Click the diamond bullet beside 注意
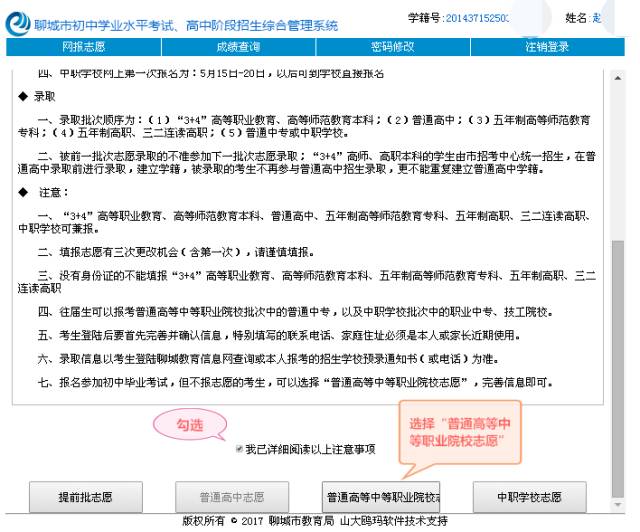 click(24, 191)
